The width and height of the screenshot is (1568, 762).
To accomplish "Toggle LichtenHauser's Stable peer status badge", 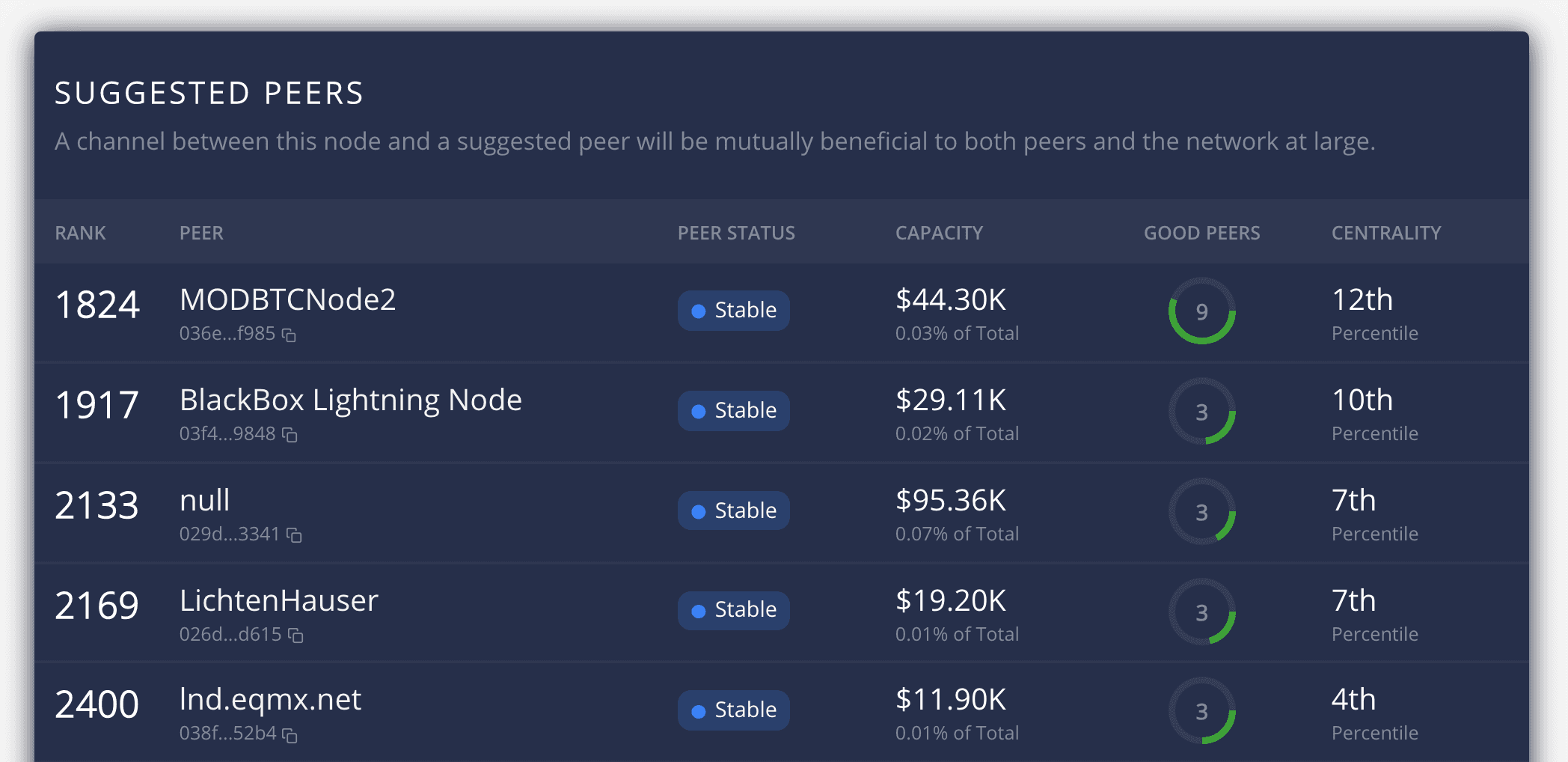I will 733,610.
